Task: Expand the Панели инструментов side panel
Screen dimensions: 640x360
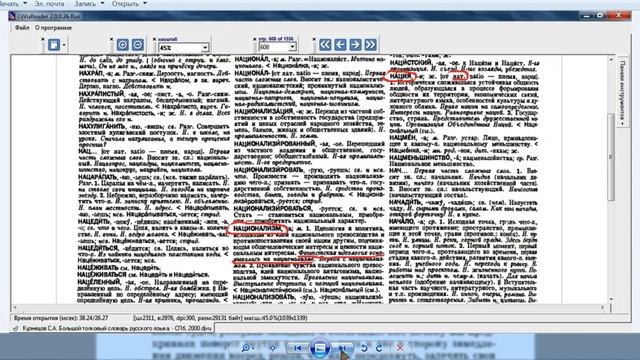Action: [x=622, y=92]
